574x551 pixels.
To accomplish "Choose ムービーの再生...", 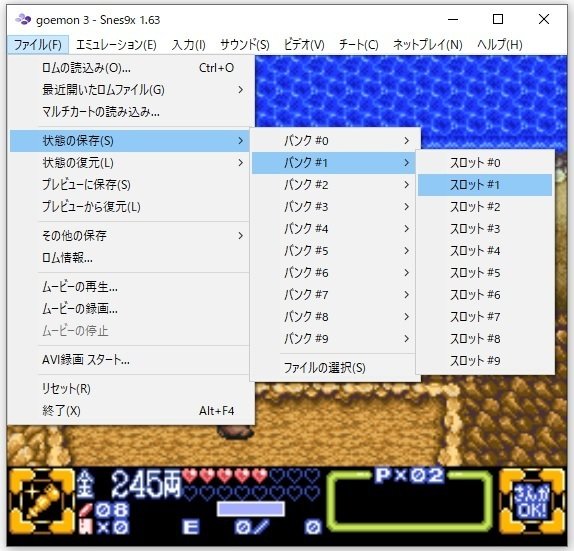I will 131,287.
